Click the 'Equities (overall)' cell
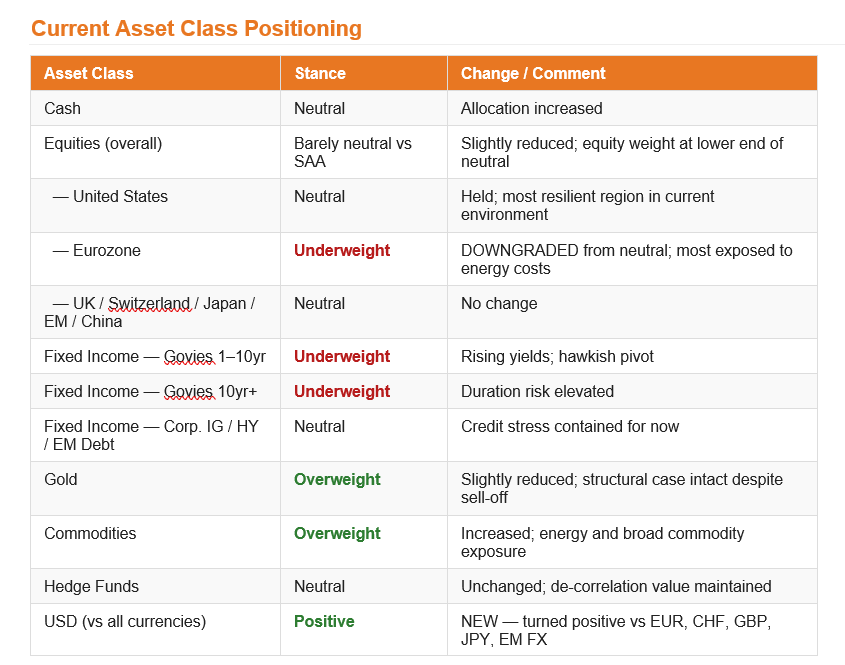Screen dimensions: 845x665 tap(103, 143)
